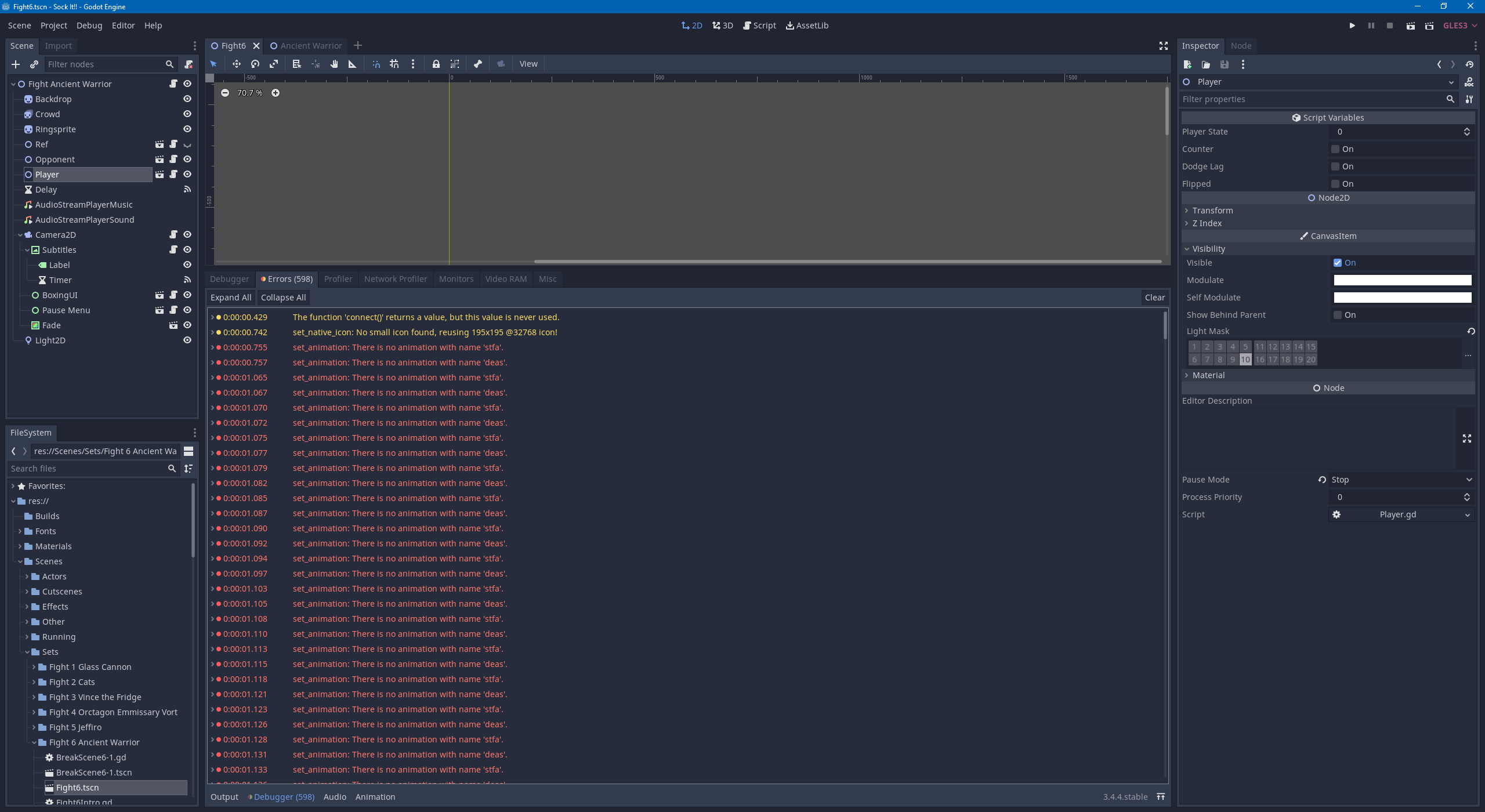This screenshot has height=812, width=1485.
Task: Activate the Pan Mode tool
Action: (334, 64)
